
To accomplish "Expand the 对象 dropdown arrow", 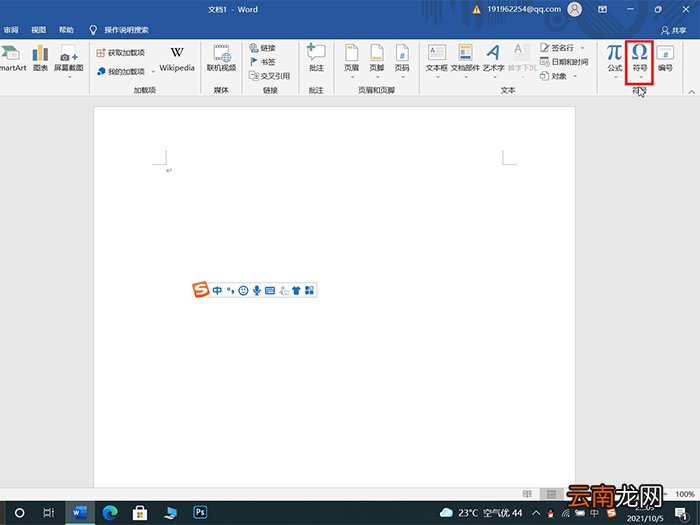I will tap(575, 76).
